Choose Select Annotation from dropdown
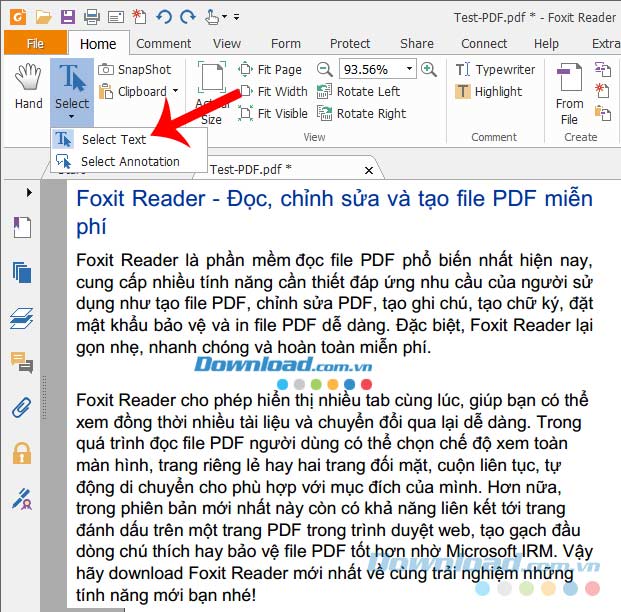Screen dimensions: 621x612 pyautogui.click(x=129, y=162)
